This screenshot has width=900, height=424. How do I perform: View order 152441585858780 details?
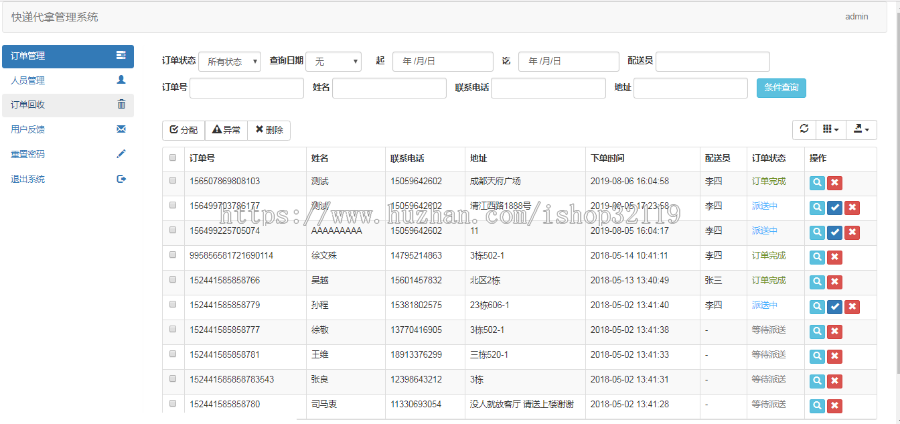[817, 406]
